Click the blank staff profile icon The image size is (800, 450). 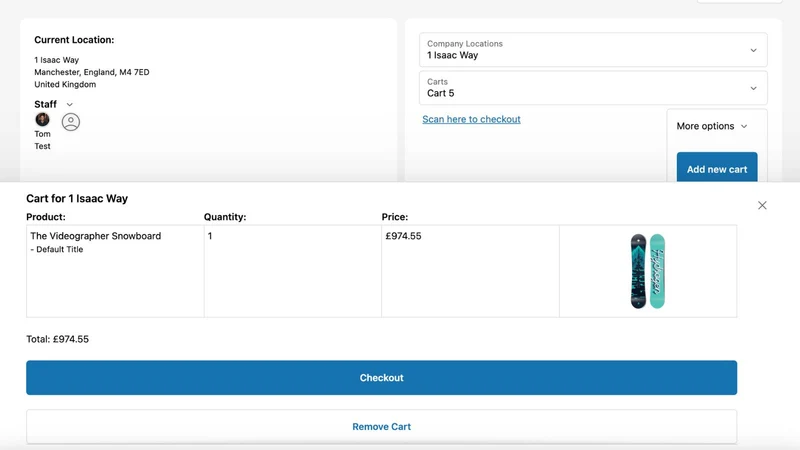coord(71,122)
